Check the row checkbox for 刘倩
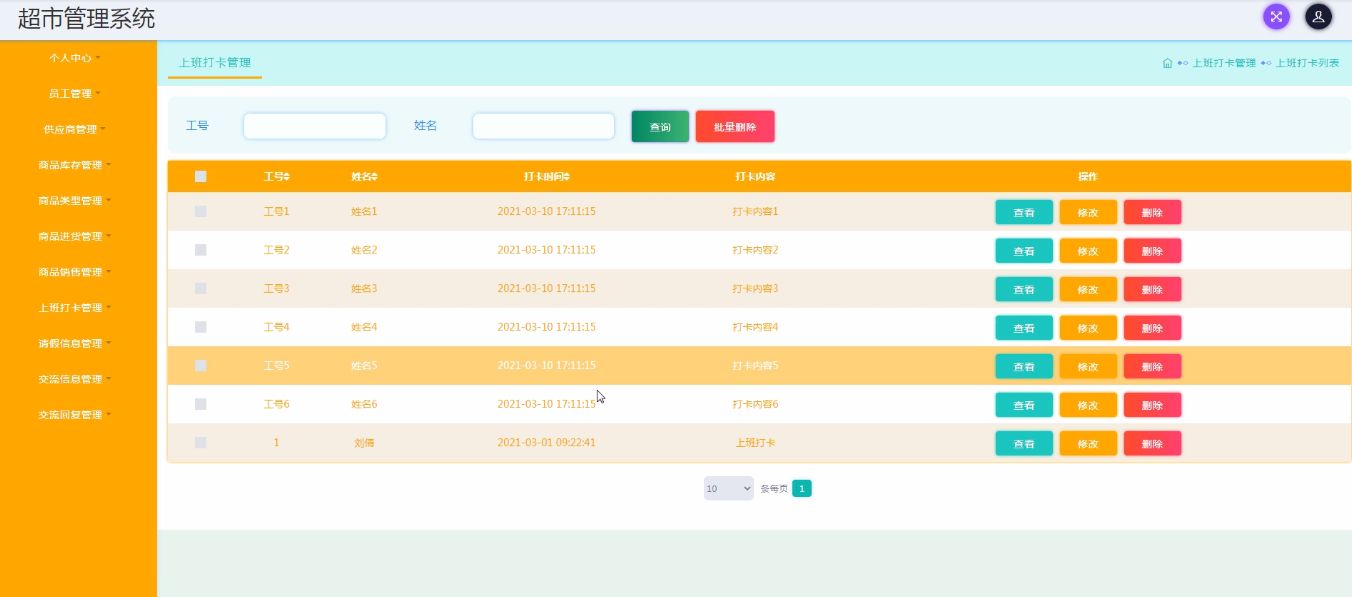Image resolution: width=1352 pixels, height=597 pixels. coord(201,443)
